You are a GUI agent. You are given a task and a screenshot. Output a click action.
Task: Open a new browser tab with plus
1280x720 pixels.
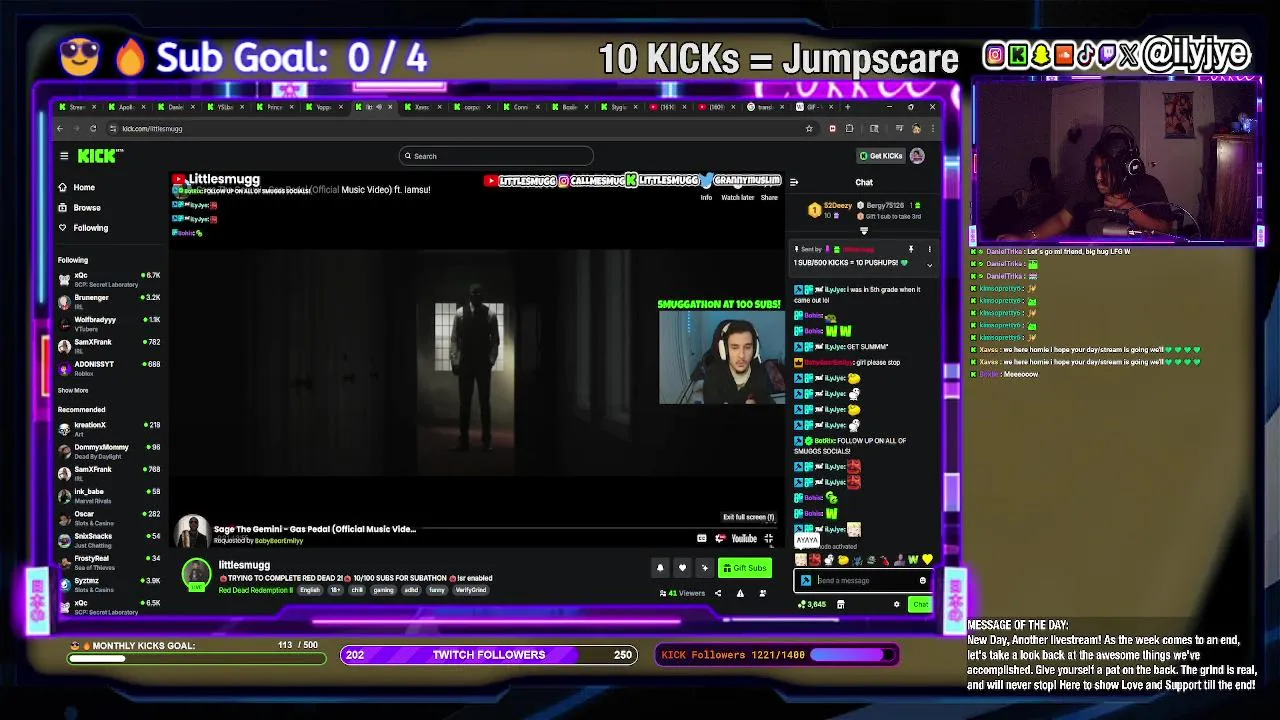click(848, 107)
